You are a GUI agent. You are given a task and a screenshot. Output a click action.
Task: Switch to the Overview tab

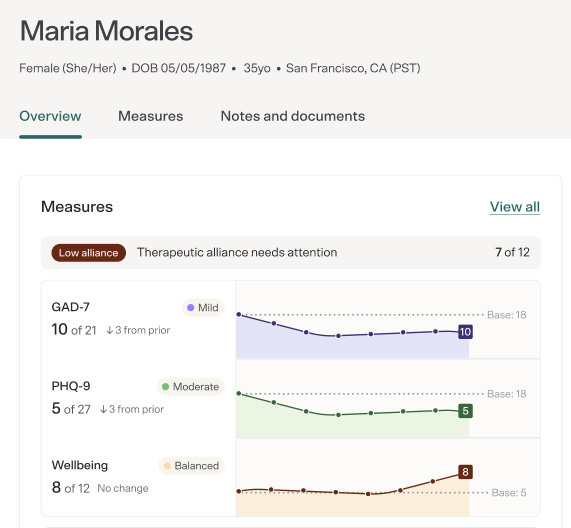50,116
